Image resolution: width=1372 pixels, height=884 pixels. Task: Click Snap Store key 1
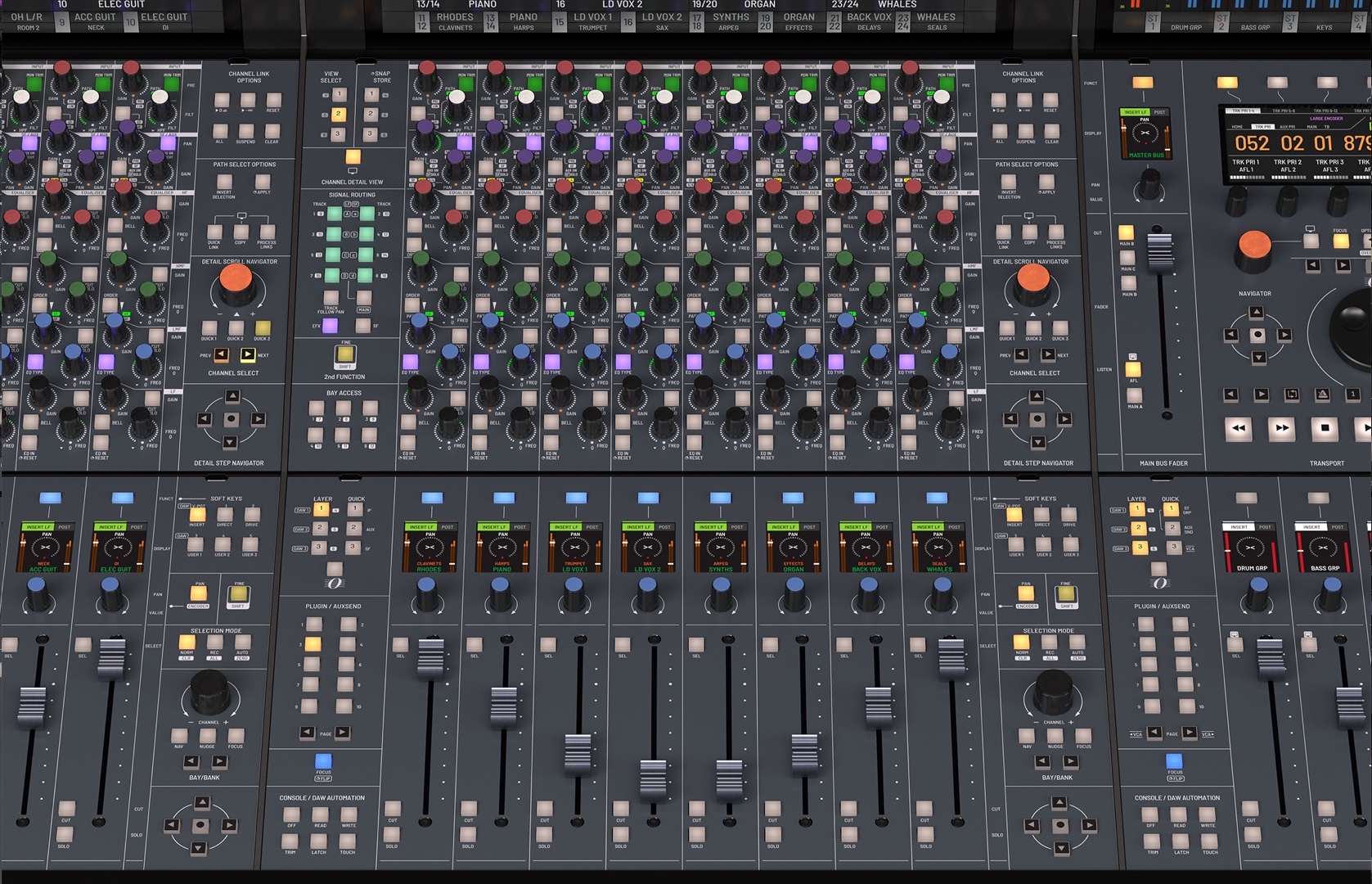coord(370,94)
